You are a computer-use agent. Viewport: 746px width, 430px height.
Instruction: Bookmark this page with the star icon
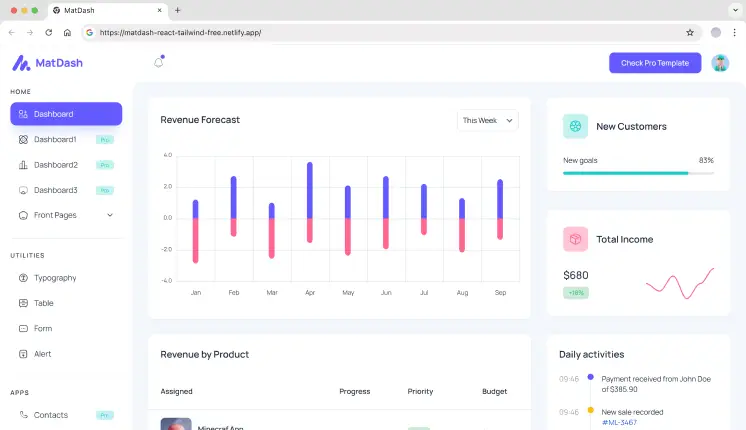point(690,32)
